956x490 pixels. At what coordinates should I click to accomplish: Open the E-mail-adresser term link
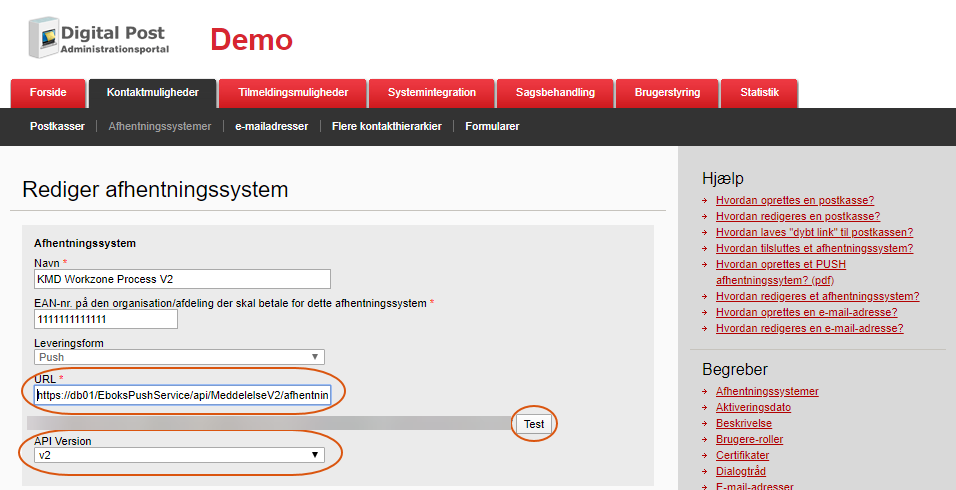[x=755, y=486]
